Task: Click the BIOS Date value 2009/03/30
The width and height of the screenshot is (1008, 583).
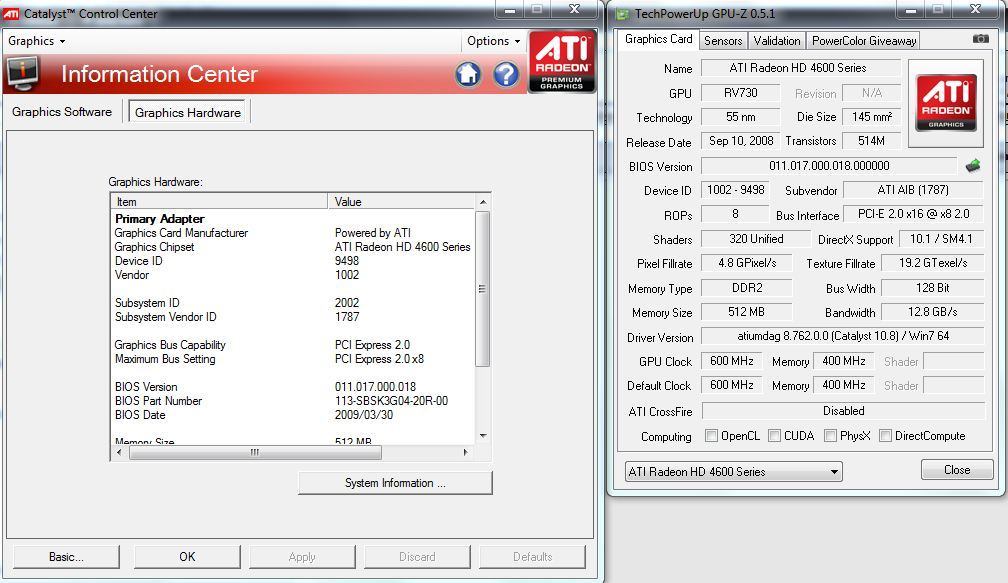Action: (363, 415)
